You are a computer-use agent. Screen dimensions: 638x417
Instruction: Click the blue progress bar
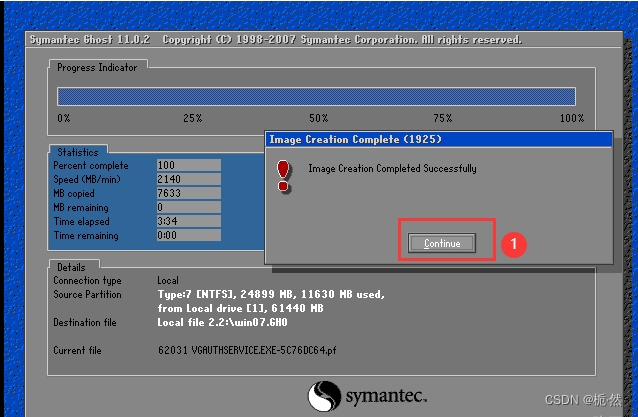pyautogui.click(x=317, y=97)
